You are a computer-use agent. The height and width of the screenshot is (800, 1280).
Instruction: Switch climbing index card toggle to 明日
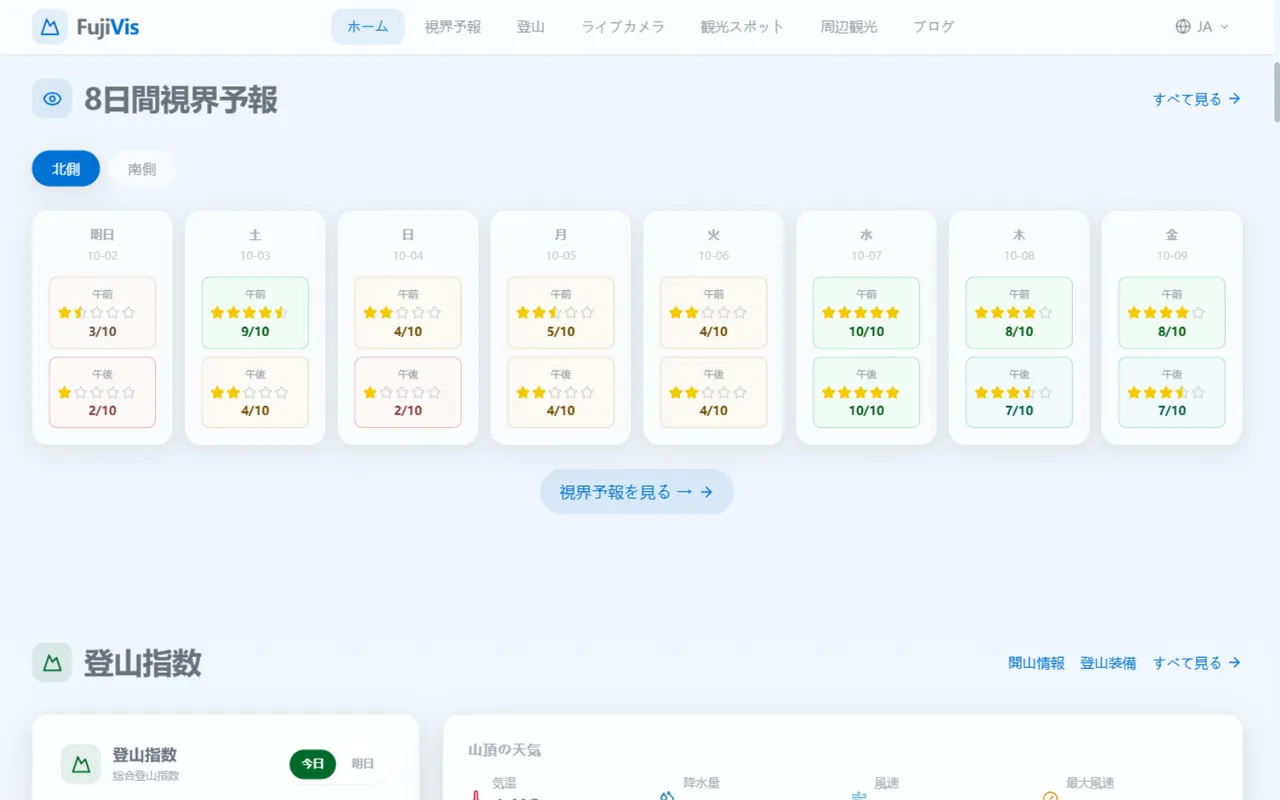363,764
